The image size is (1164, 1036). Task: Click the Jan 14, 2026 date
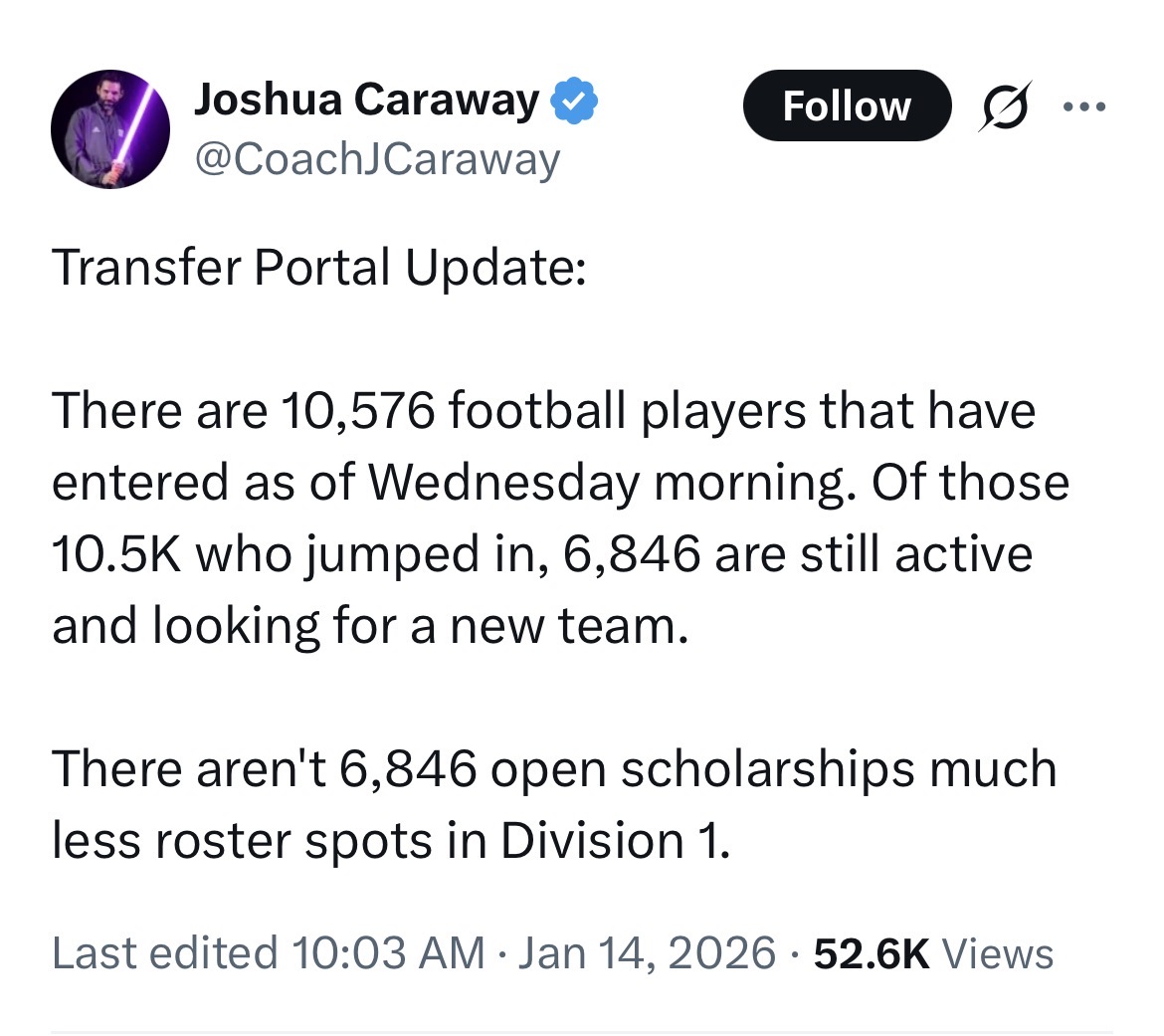pos(648,952)
